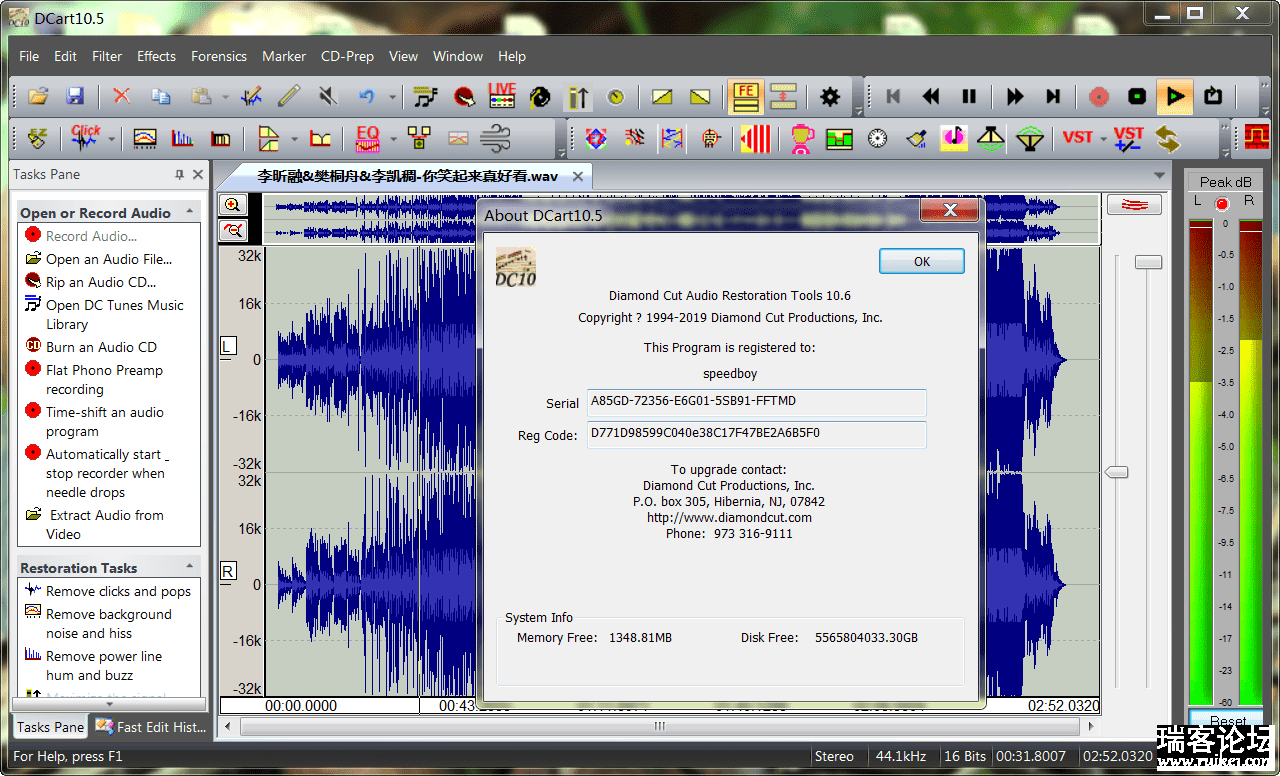The height and width of the screenshot is (776, 1280).
Task: Click the black tape measure icon
Action: click(540, 97)
